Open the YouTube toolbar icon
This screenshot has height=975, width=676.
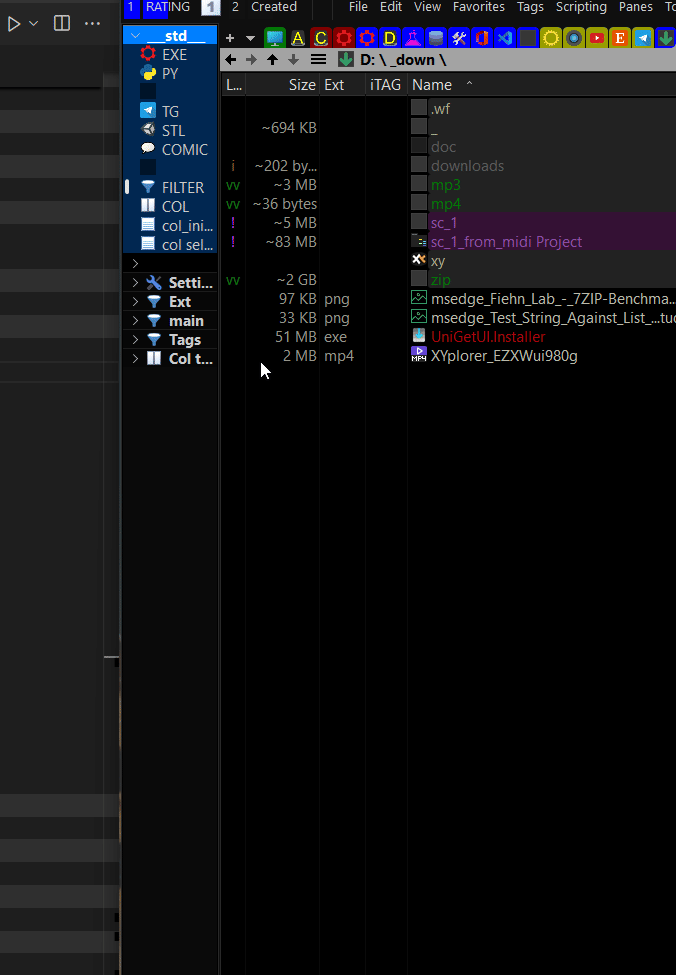tap(597, 38)
